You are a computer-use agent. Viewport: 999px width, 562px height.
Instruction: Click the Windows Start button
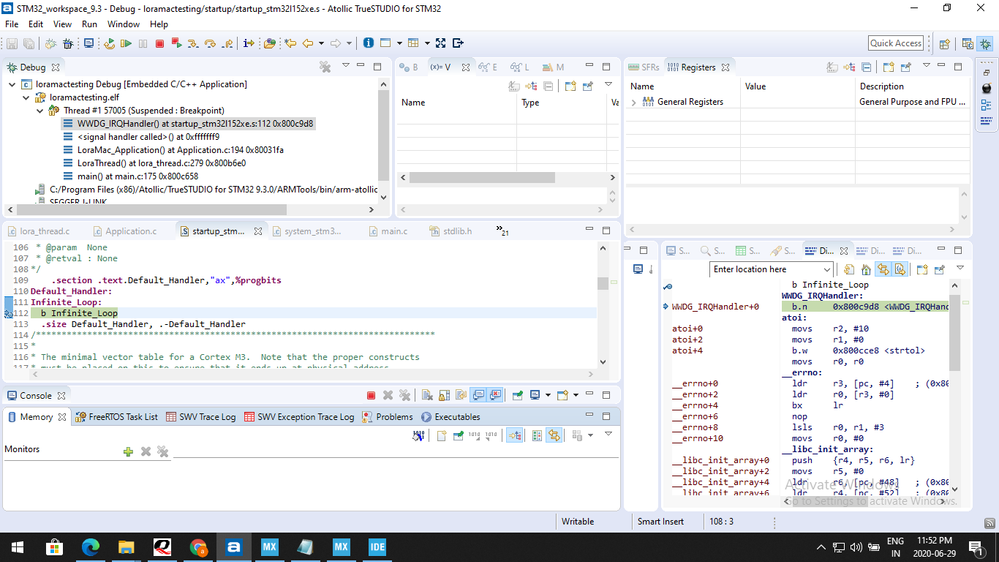[17, 547]
